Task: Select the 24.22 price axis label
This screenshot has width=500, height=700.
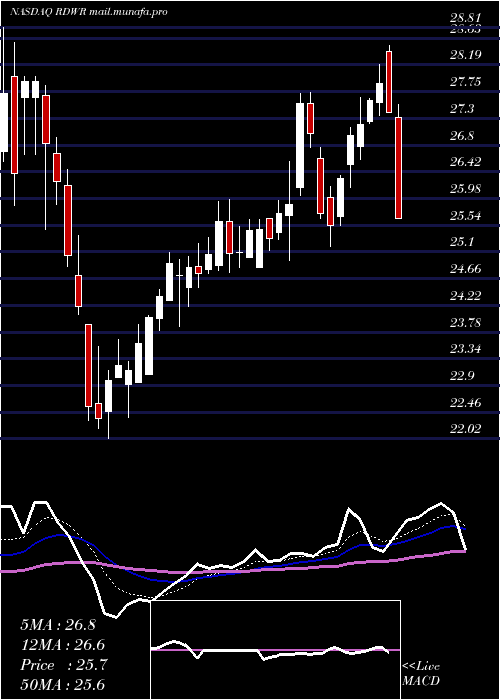Action: (x=465, y=296)
